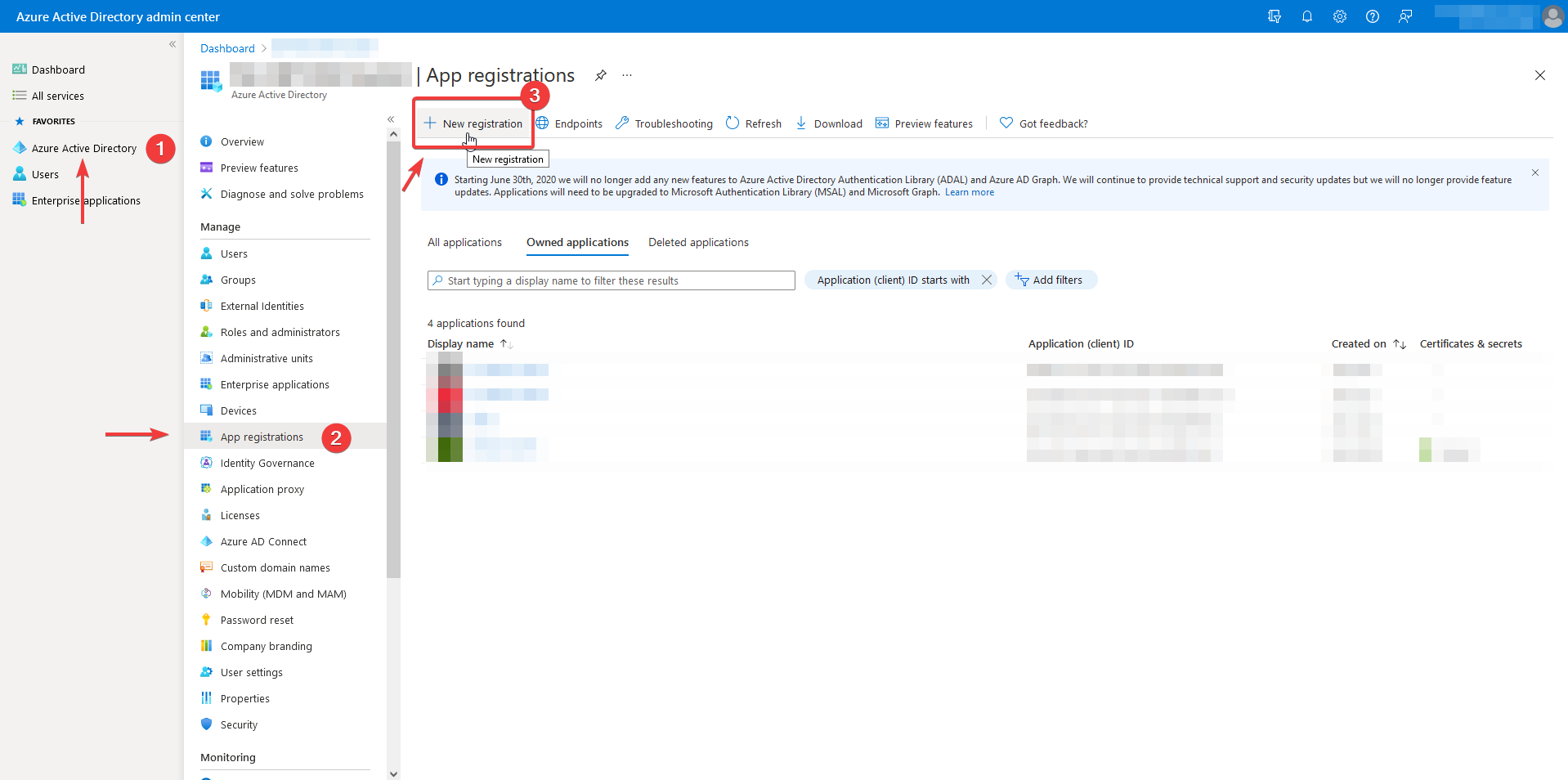The image size is (1568, 780).
Task: Open the settings gear menu
Action: [1339, 16]
